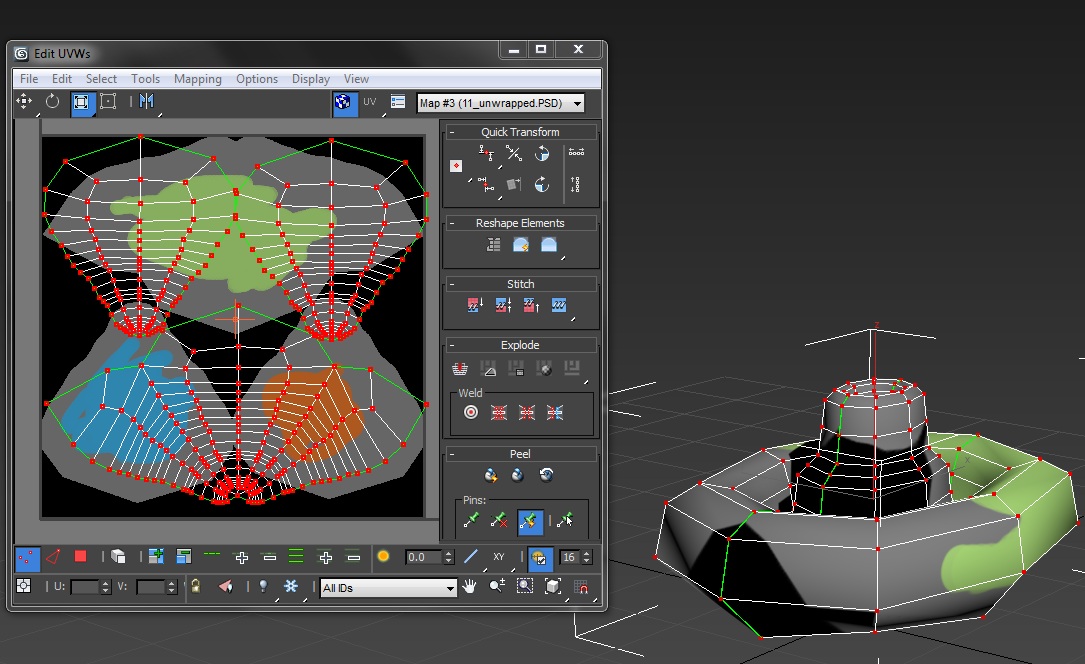Click the V coordinate input field

tap(151, 587)
